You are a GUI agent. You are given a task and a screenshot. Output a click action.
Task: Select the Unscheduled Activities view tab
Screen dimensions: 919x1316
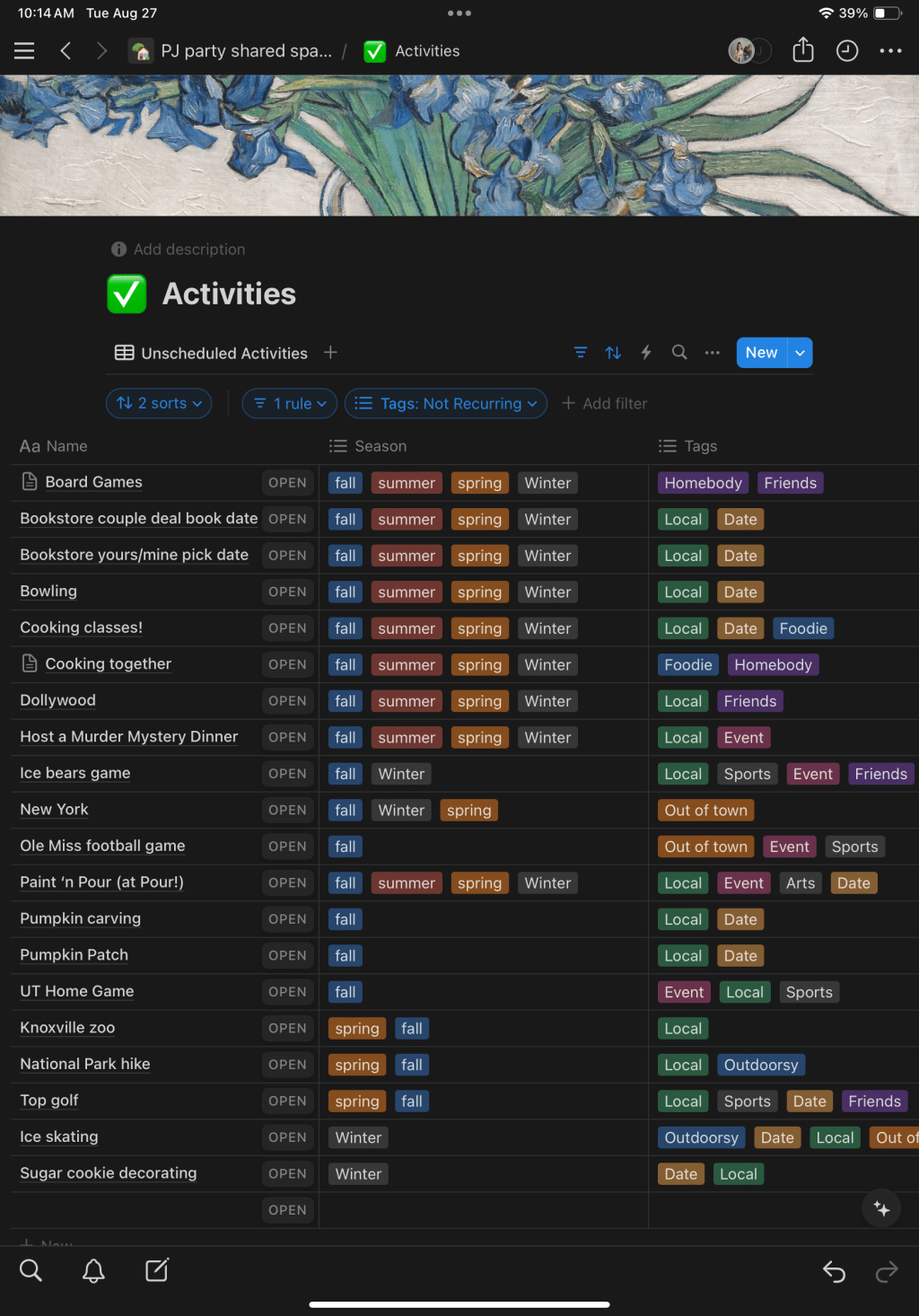[x=212, y=354]
